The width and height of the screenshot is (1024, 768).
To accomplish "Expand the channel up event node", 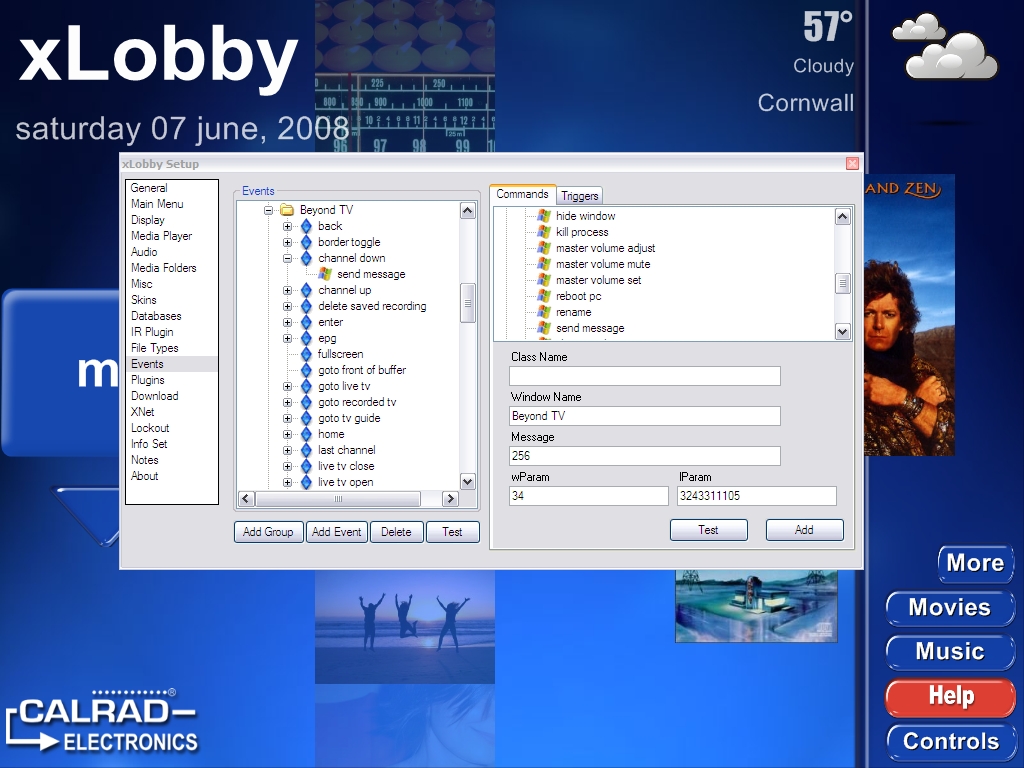I will 287,290.
